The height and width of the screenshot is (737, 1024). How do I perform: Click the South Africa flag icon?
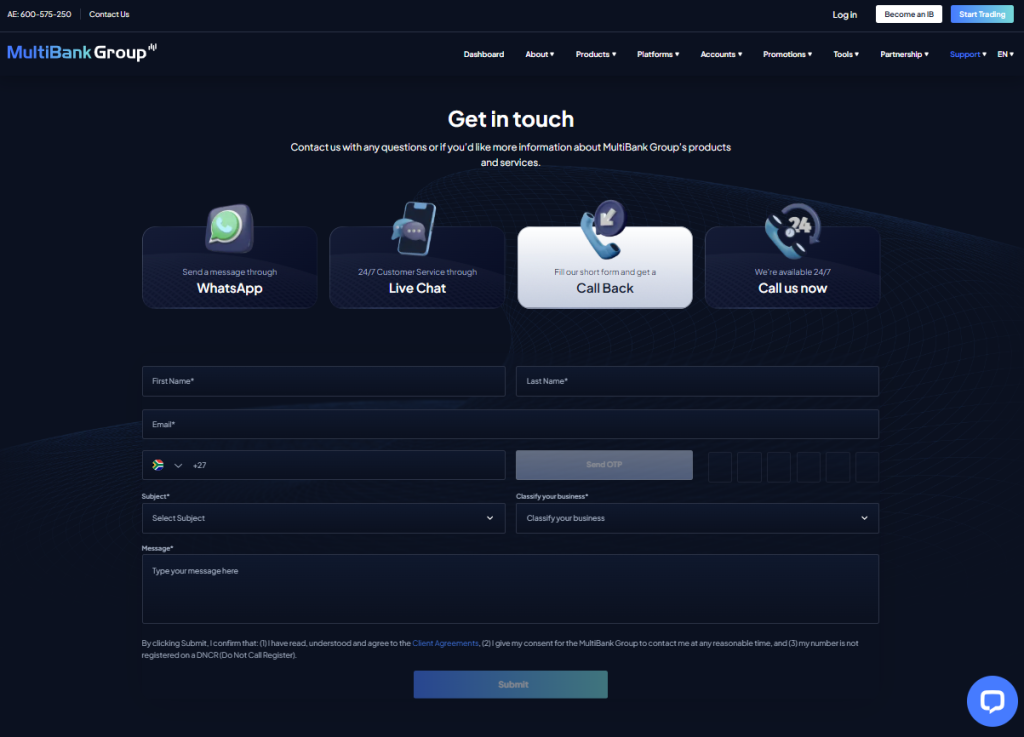(158, 465)
